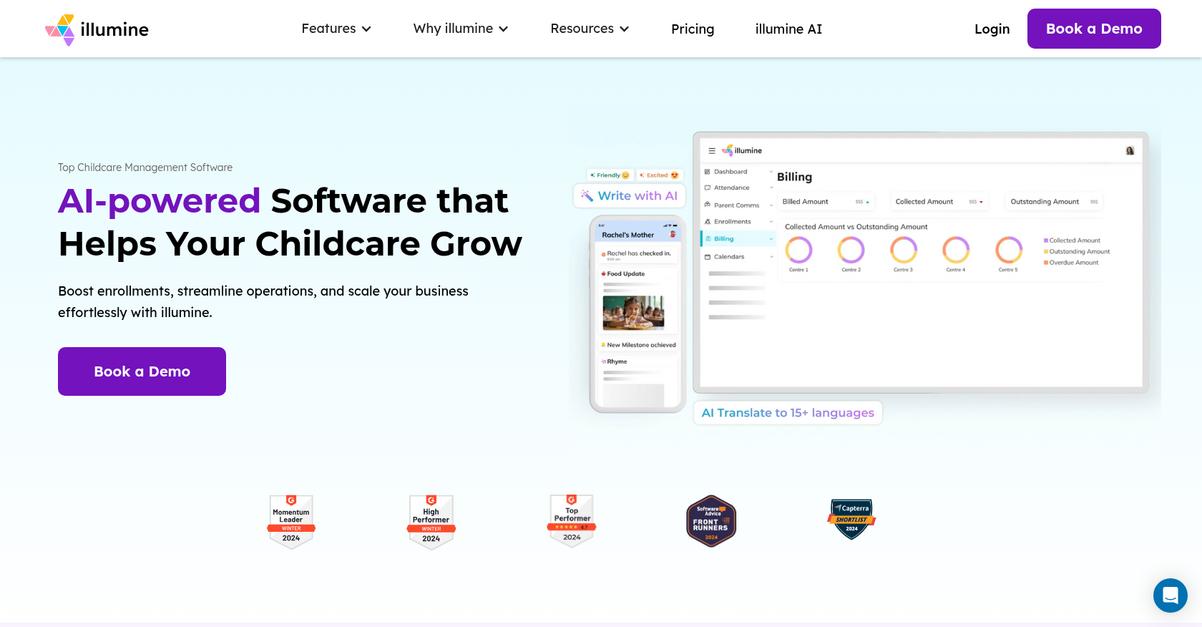1202x627 pixels.
Task: Open the chat widget icon
Action: pyautogui.click(x=1170, y=595)
